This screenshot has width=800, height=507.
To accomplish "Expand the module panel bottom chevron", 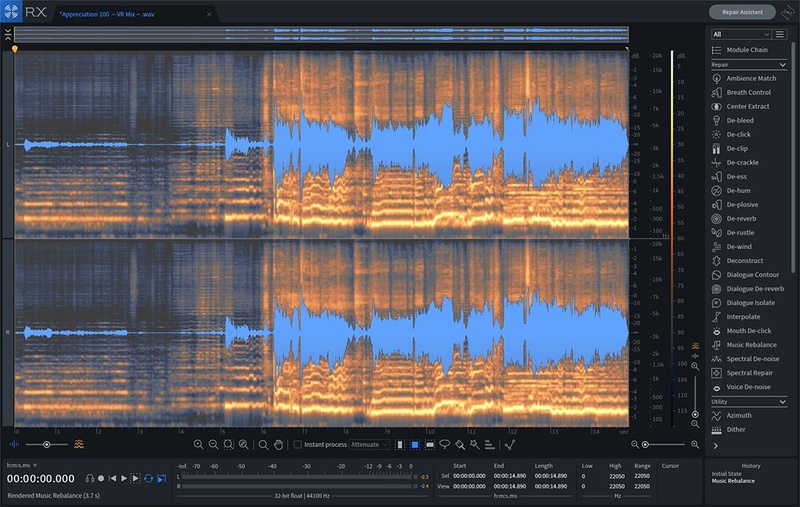I will coord(716,446).
